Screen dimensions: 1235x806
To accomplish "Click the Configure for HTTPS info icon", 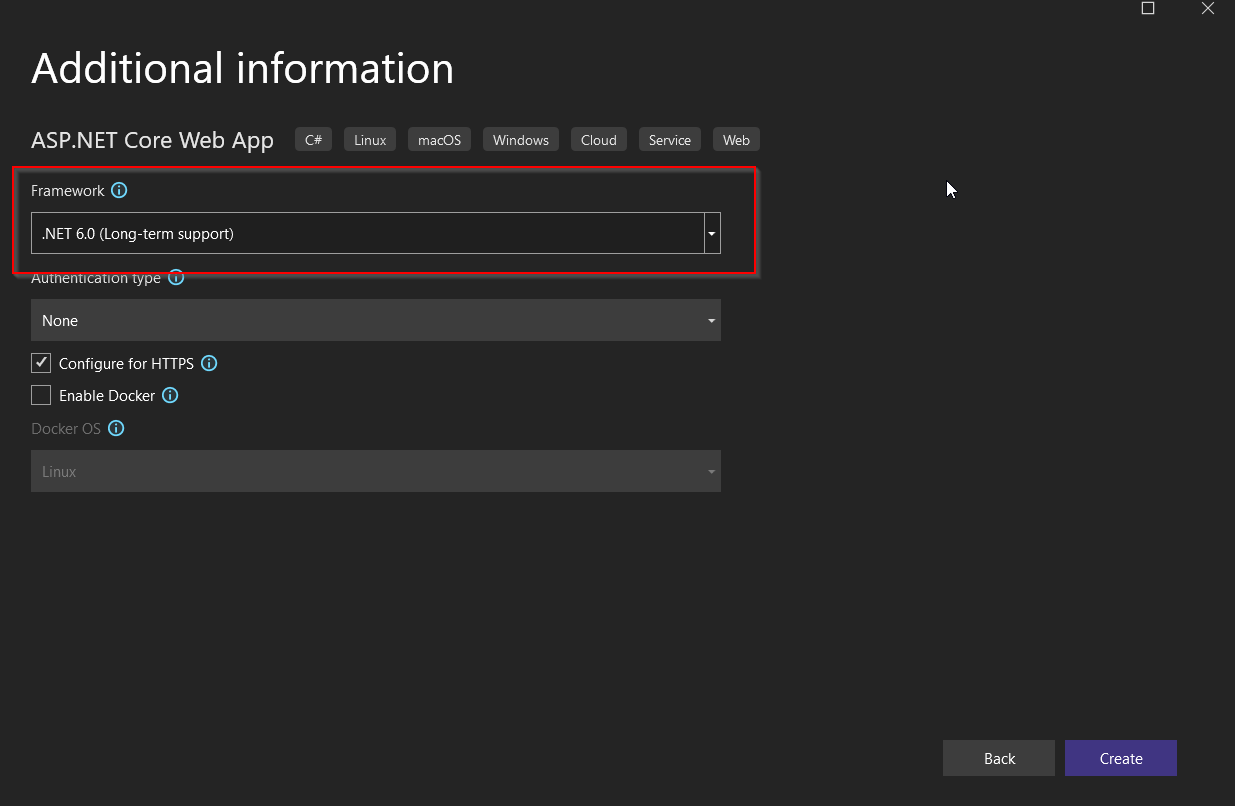I will point(209,363).
